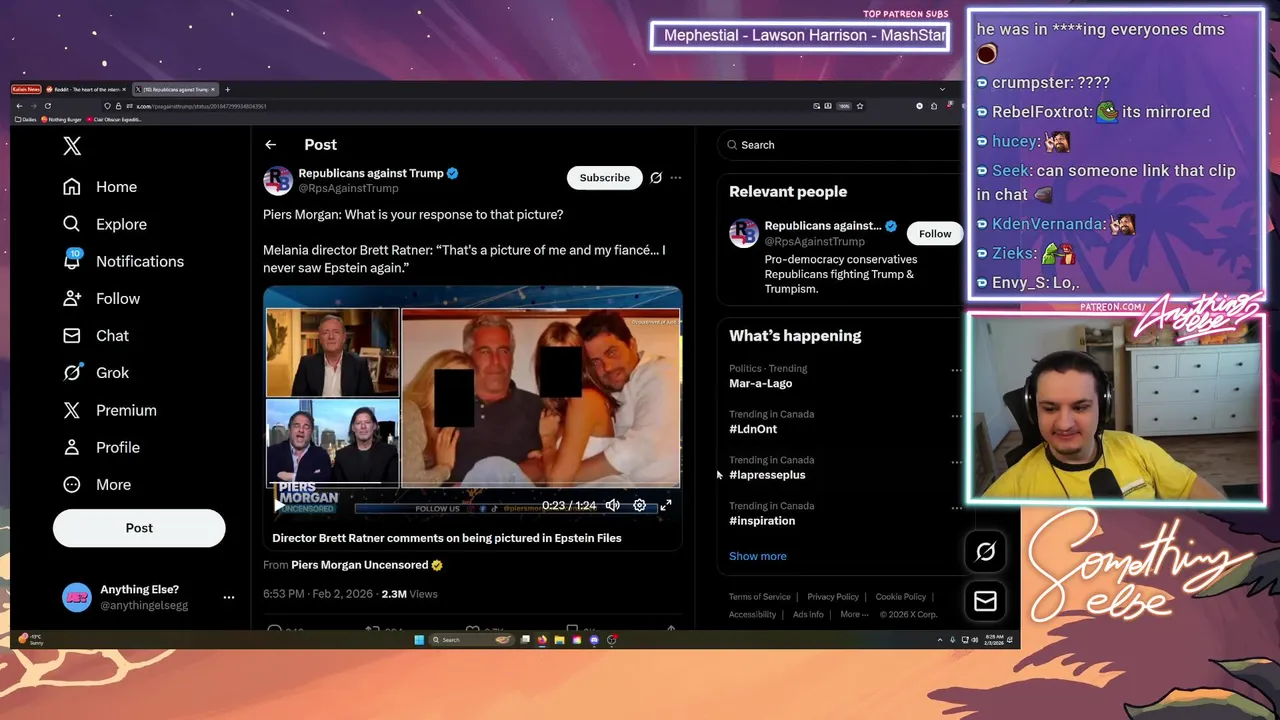Screen dimensions: 1280x720
Task: Open the Follow page in the sidebar
Action: (101, 298)
